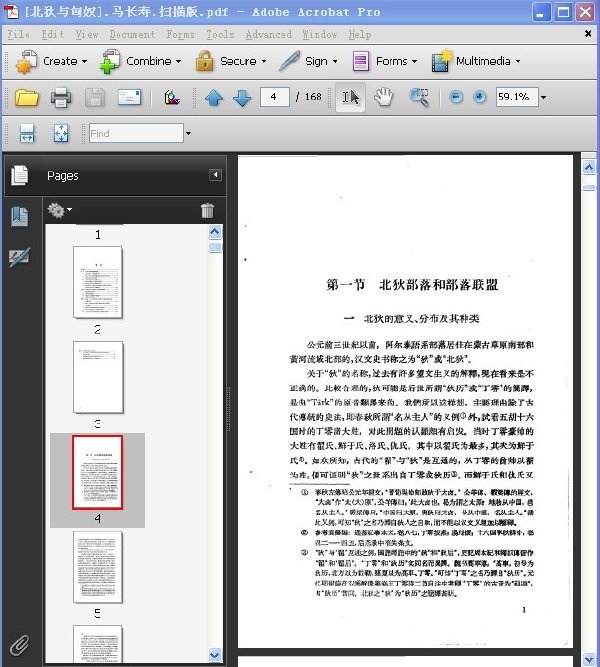The height and width of the screenshot is (667, 600).
Task: Go to next page with down arrow
Action: point(242,98)
